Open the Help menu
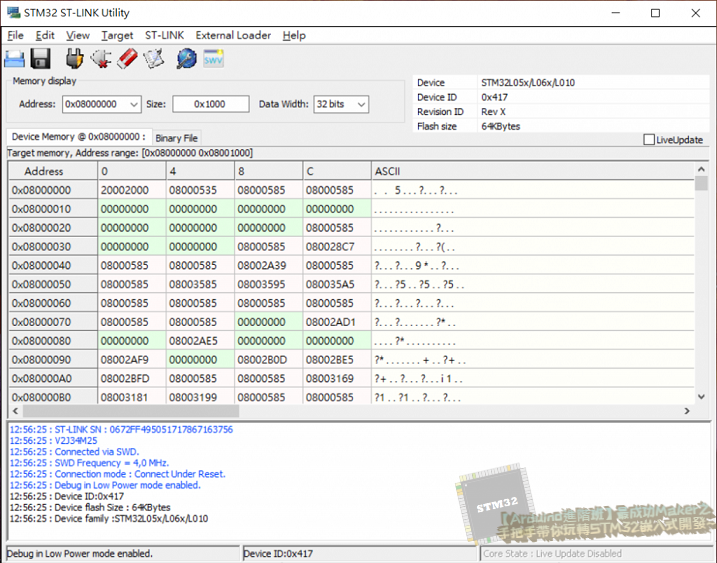The width and height of the screenshot is (717, 563). [x=294, y=35]
